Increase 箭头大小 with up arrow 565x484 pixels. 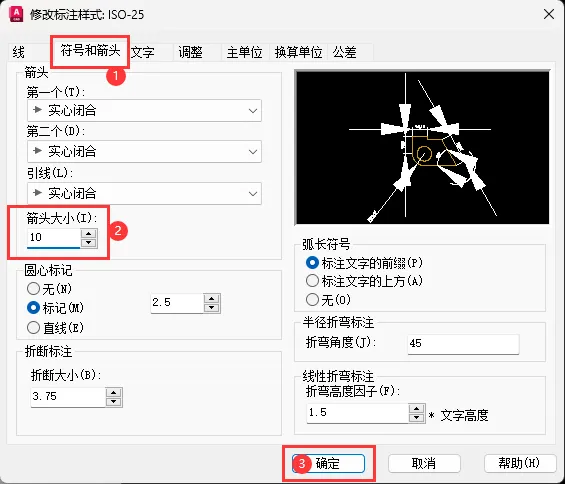(x=89, y=234)
